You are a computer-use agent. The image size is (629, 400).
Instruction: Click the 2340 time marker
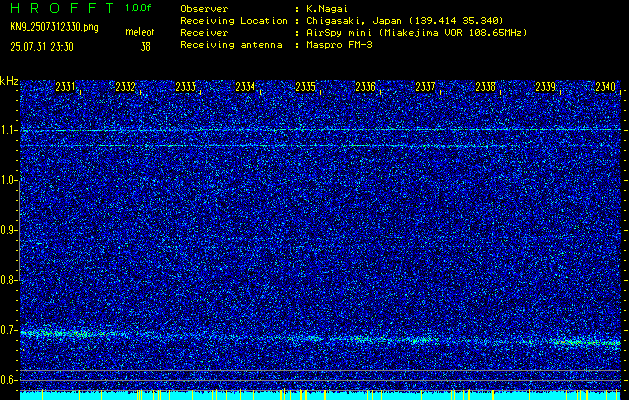click(x=606, y=87)
